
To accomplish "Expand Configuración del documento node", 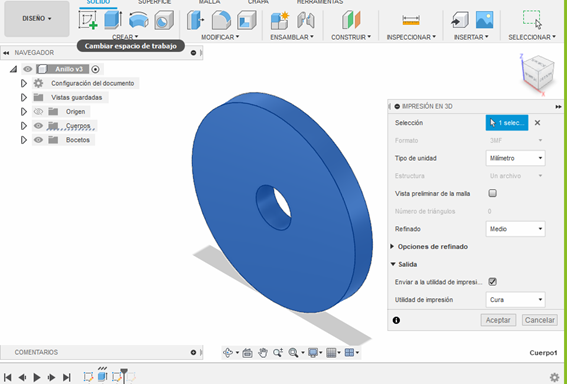I will (x=24, y=83).
